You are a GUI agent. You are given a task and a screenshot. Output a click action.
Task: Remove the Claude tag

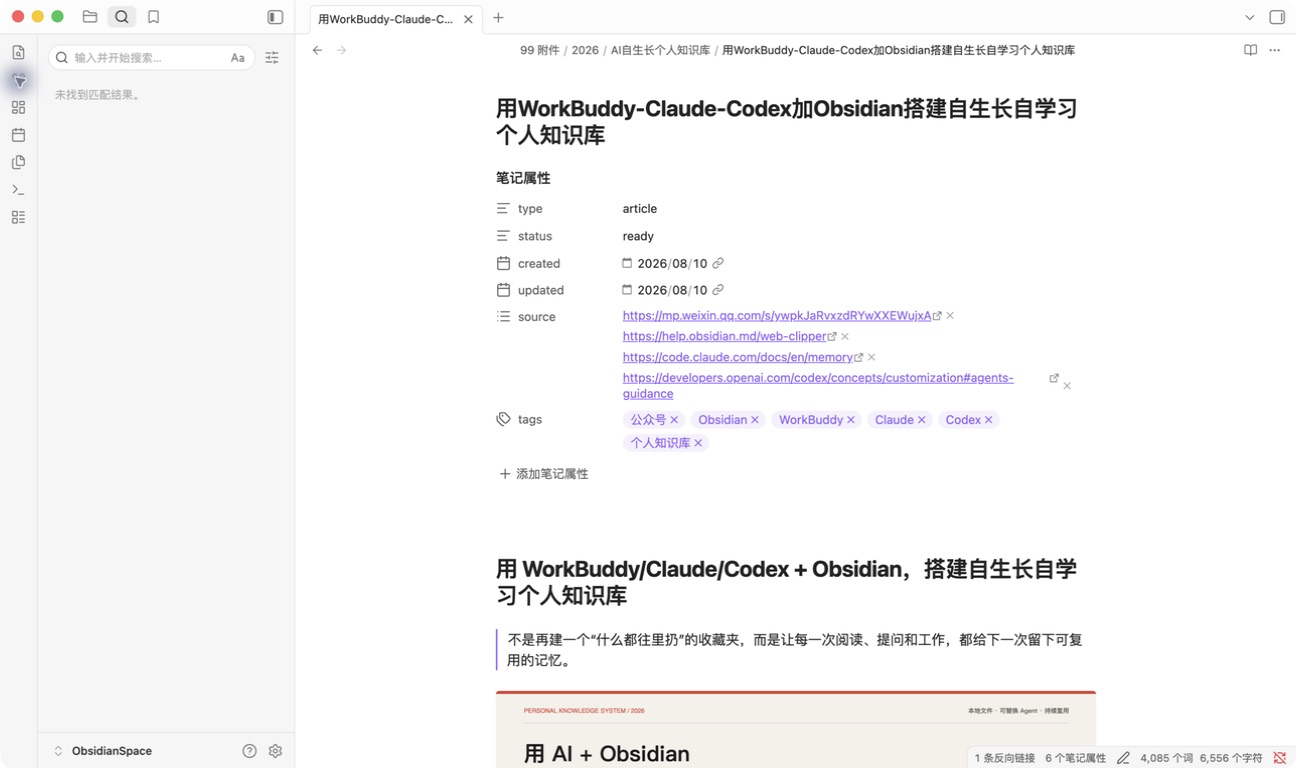coord(922,420)
